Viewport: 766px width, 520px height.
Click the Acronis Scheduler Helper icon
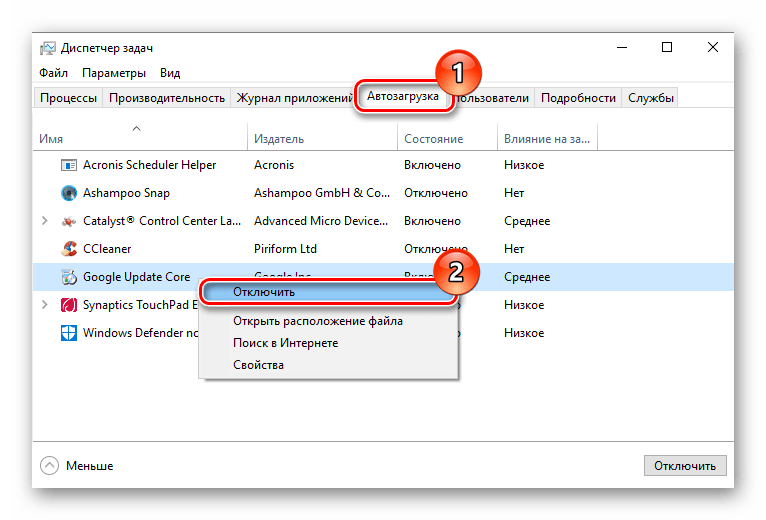[x=69, y=165]
